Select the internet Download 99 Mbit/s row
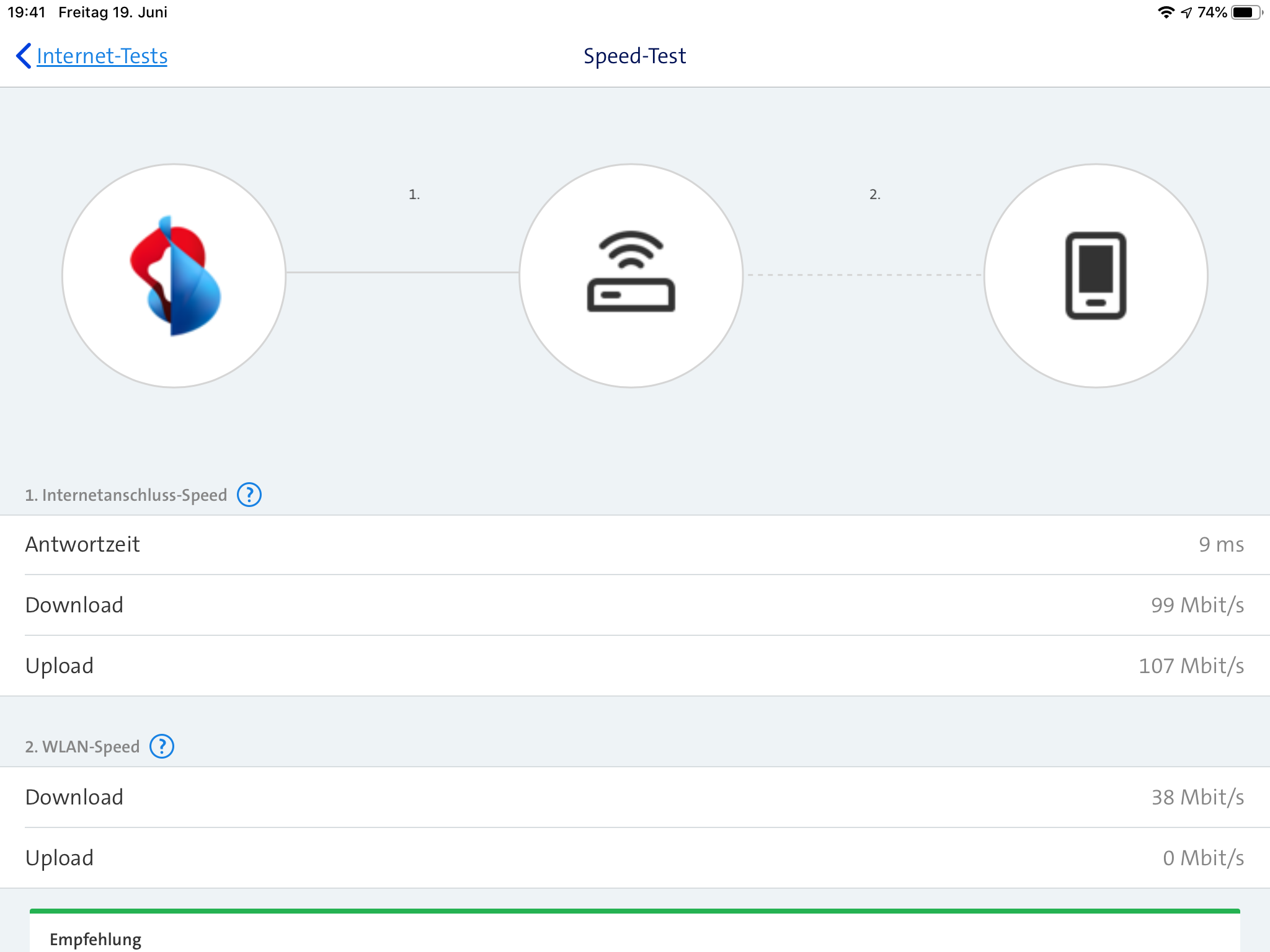1270x952 pixels. [635, 605]
